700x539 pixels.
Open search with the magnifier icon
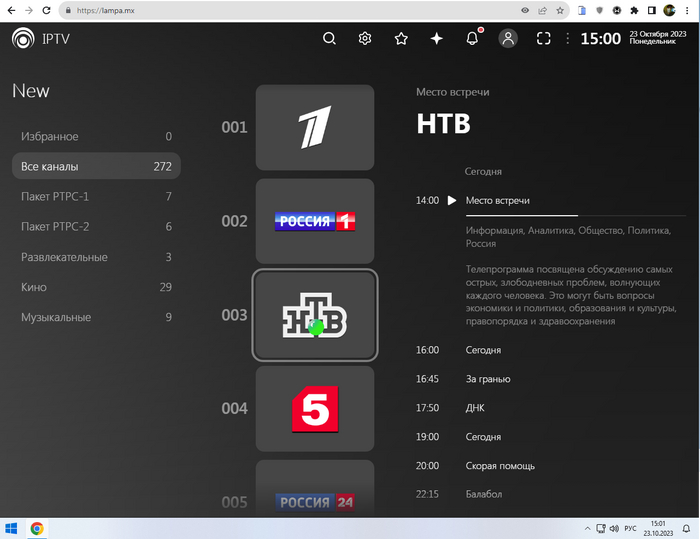(329, 39)
